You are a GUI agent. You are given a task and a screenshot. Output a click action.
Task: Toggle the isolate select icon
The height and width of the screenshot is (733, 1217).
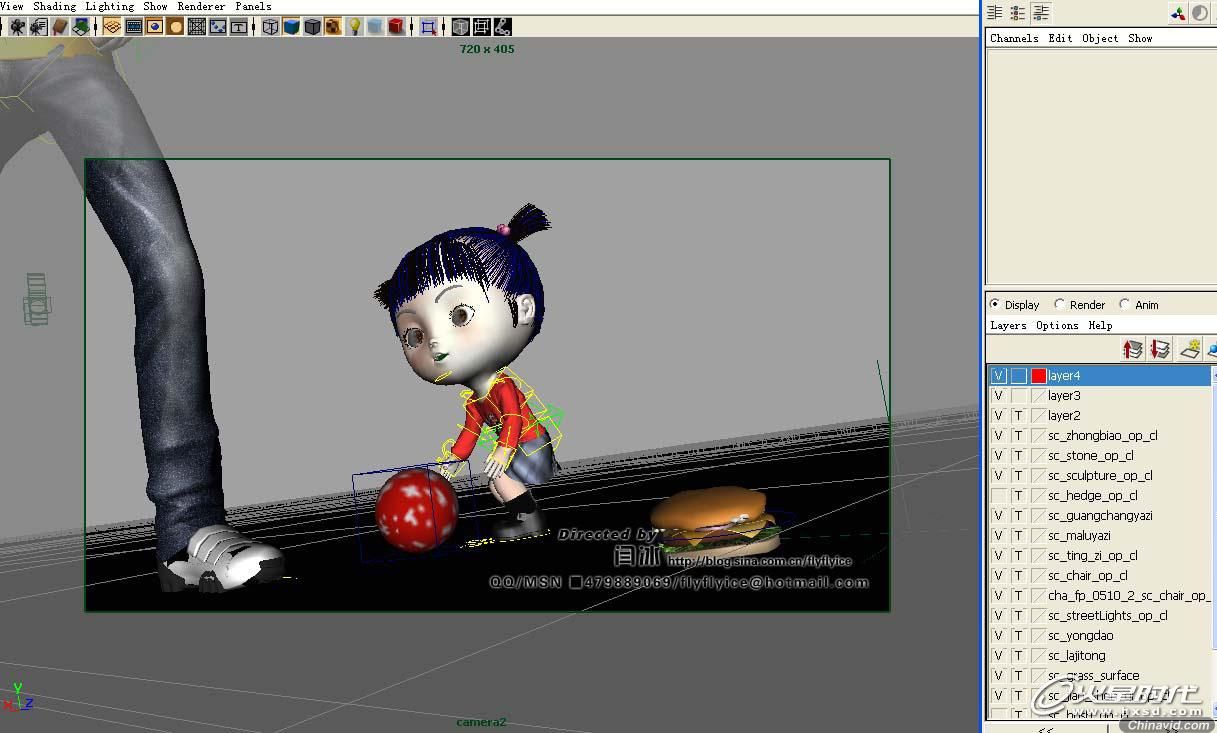click(x=428, y=27)
